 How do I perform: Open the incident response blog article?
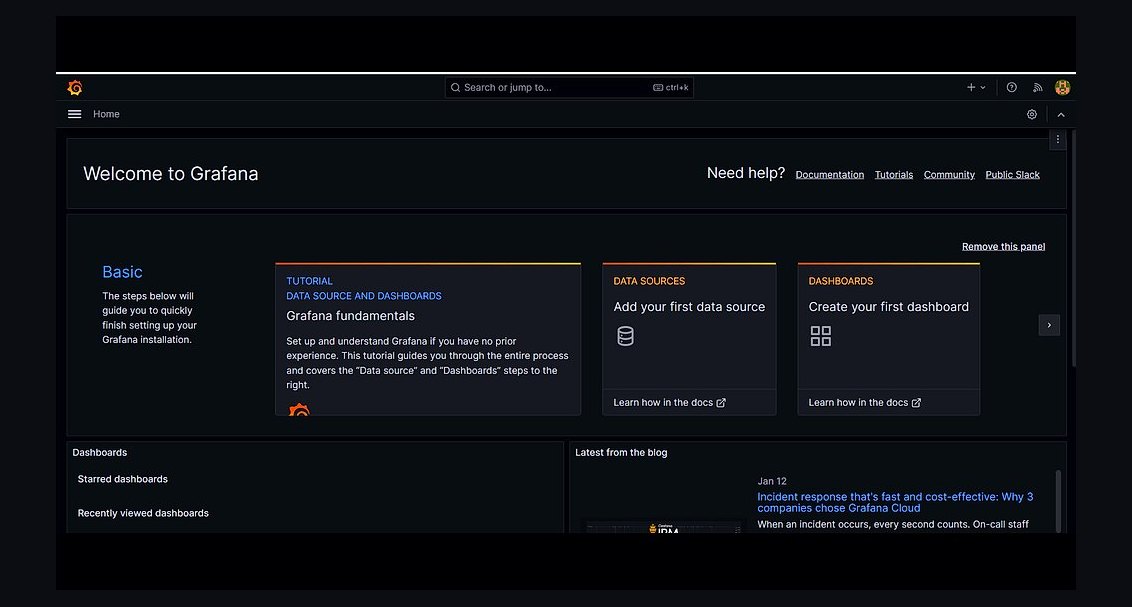(894, 502)
